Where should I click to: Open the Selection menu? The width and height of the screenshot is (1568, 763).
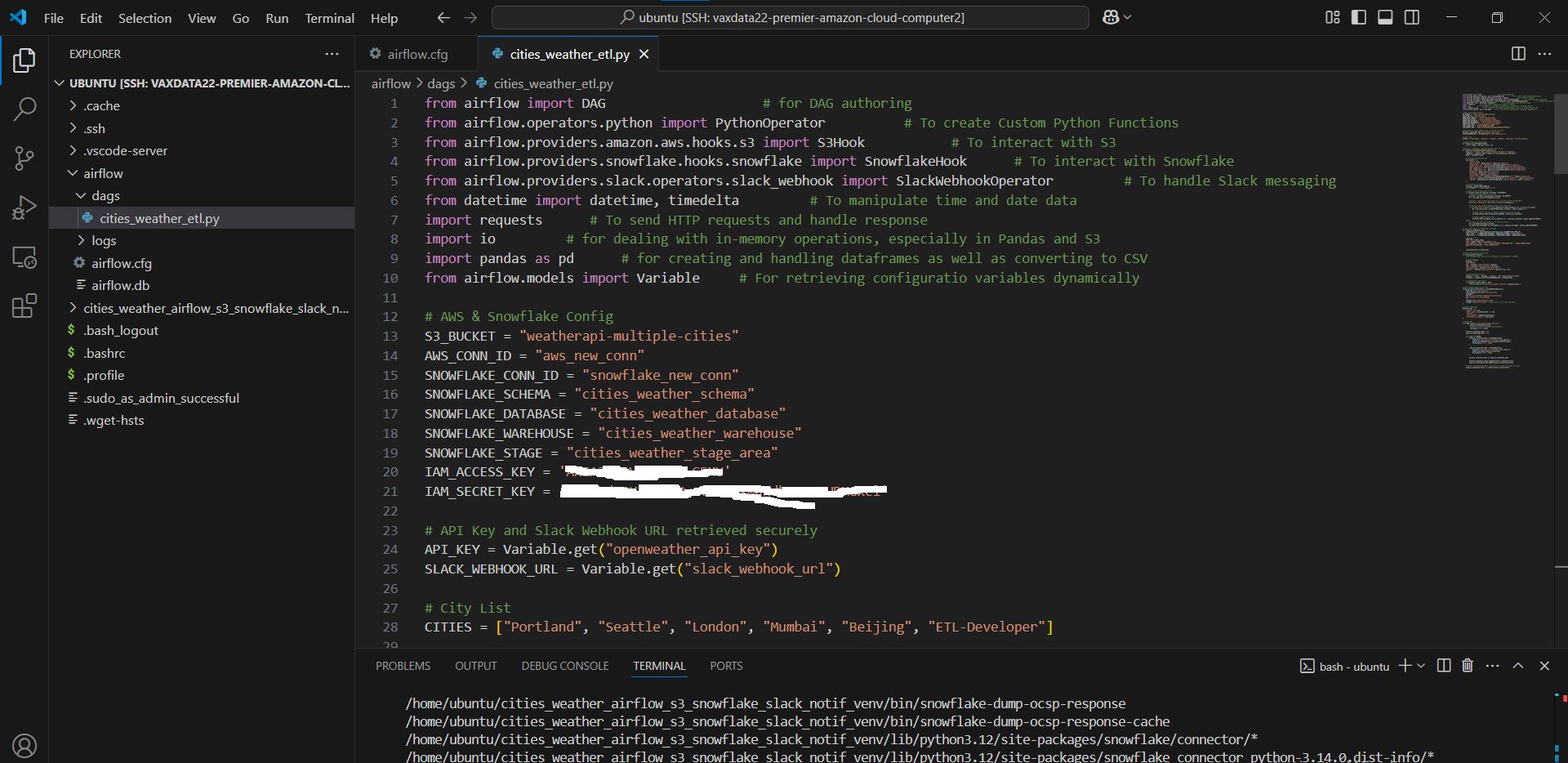tap(145, 18)
